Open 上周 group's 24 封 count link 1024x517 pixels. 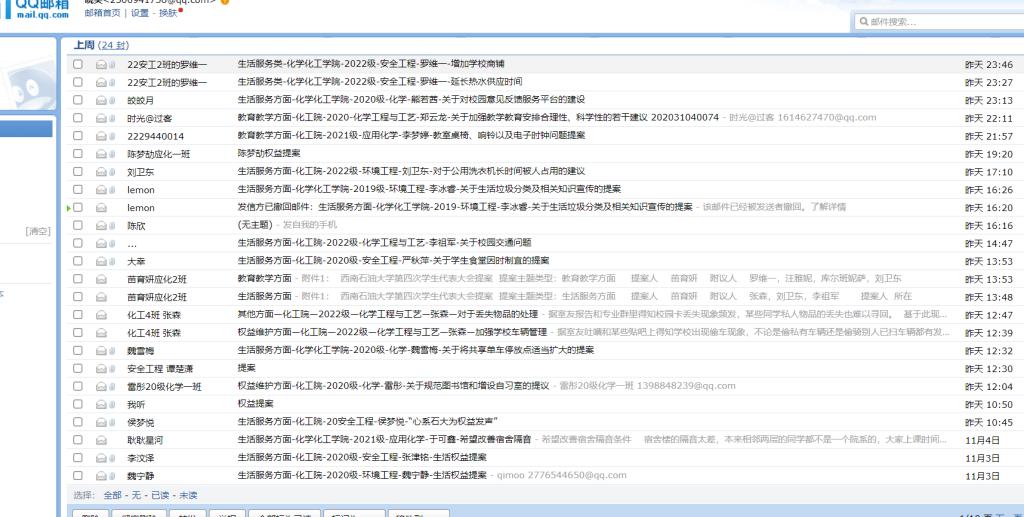tap(115, 46)
